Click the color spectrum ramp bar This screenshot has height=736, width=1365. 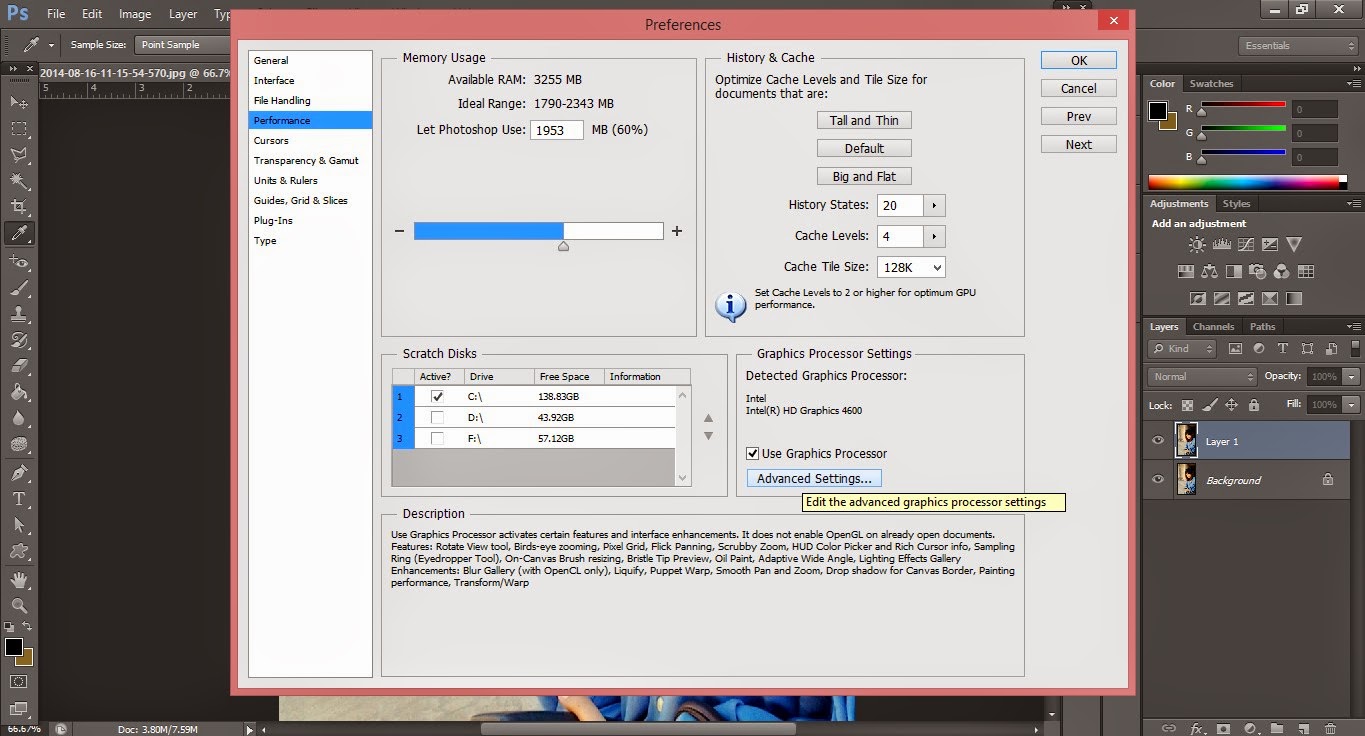1247,182
